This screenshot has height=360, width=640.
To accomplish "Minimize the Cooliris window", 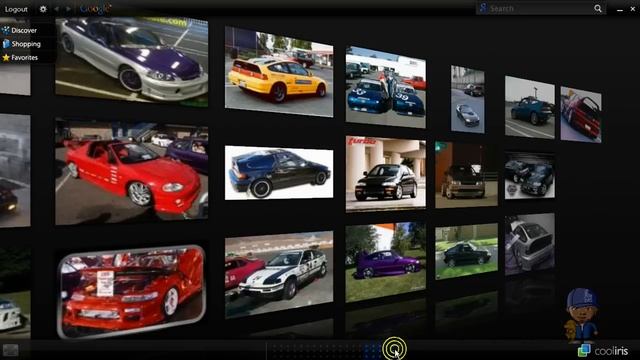I will 620,9.
